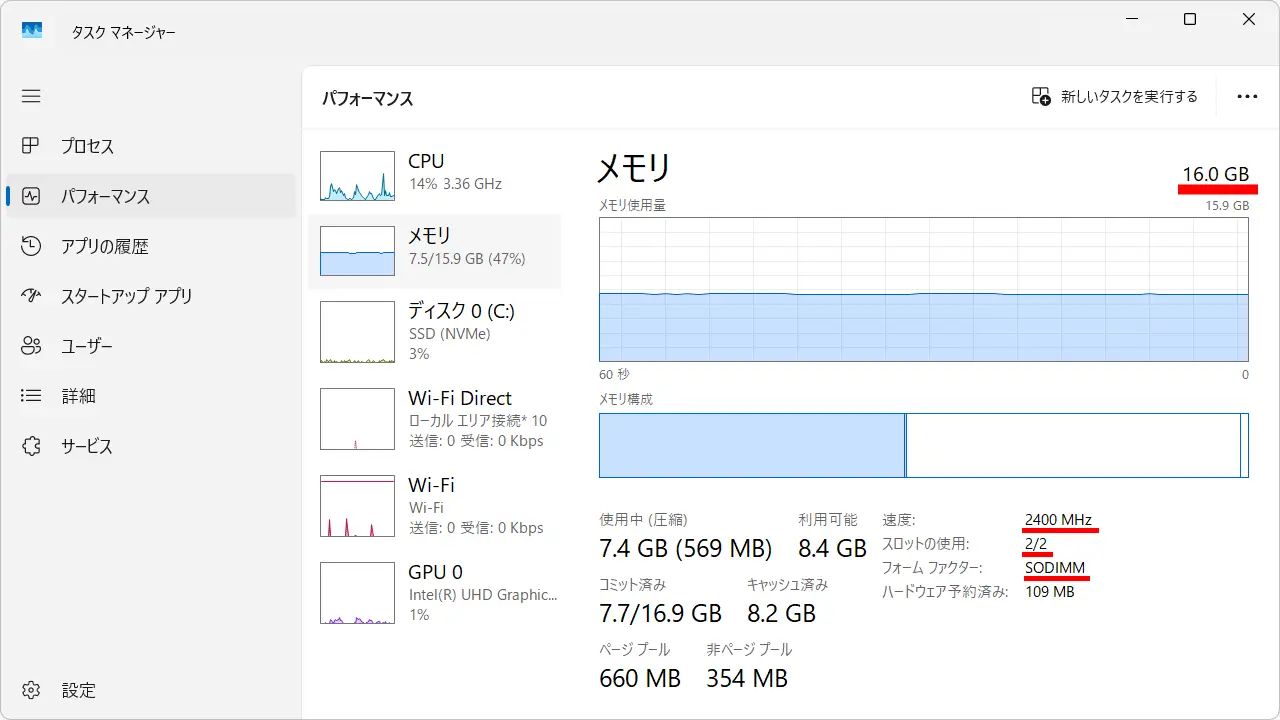Open the three-dot more options menu
Image resolution: width=1280 pixels, height=720 pixels.
point(1247,97)
